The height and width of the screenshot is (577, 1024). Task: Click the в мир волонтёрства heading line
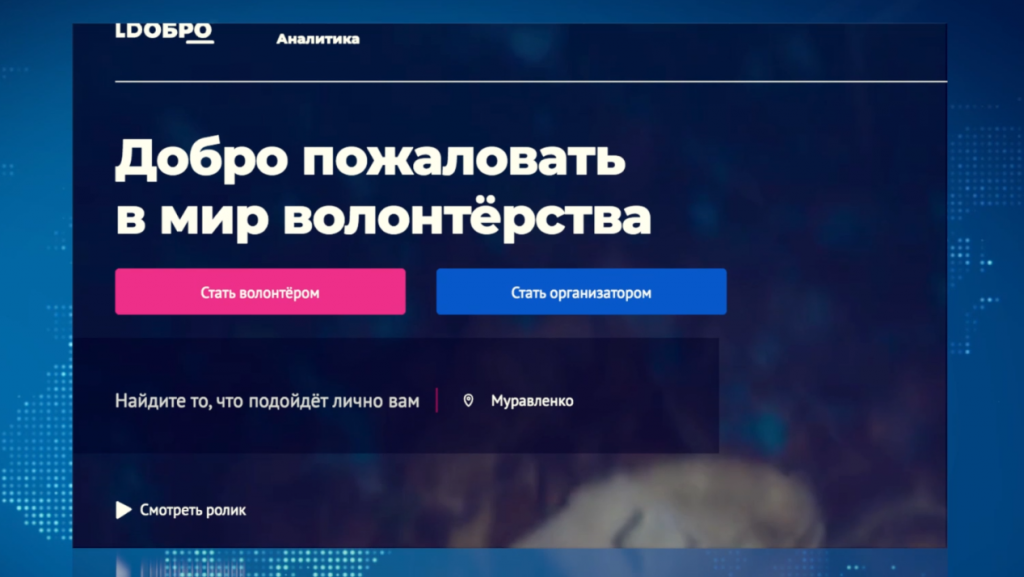(x=383, y=217)
